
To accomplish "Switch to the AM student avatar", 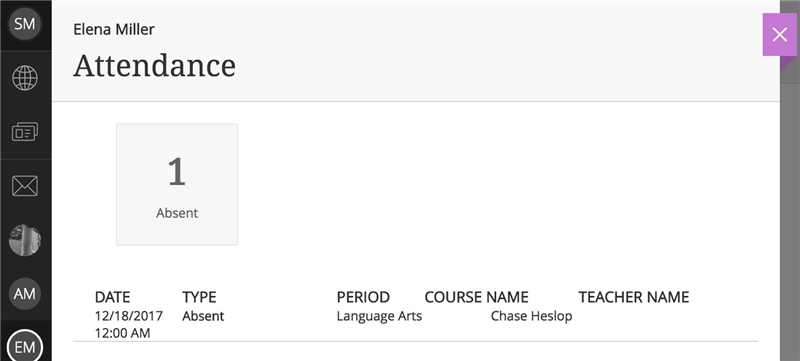I will pyautogui.click(x=24, y=294).
